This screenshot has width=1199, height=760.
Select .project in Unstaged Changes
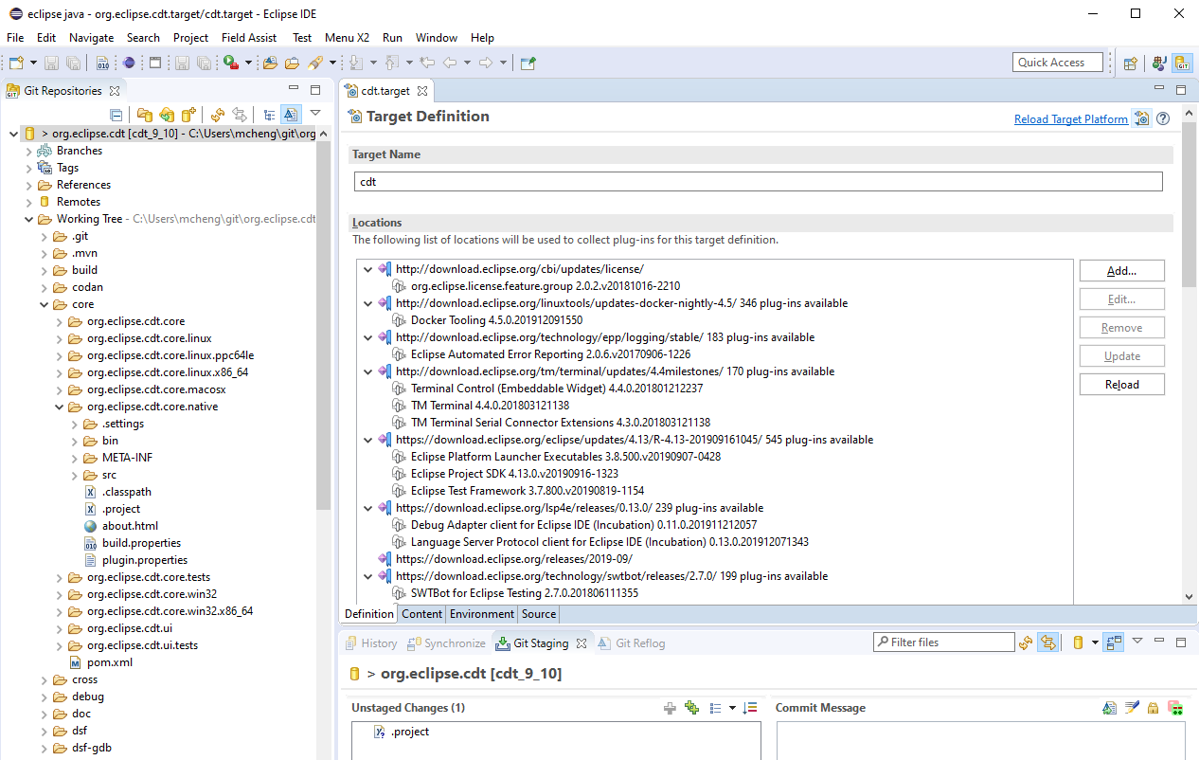410,732
